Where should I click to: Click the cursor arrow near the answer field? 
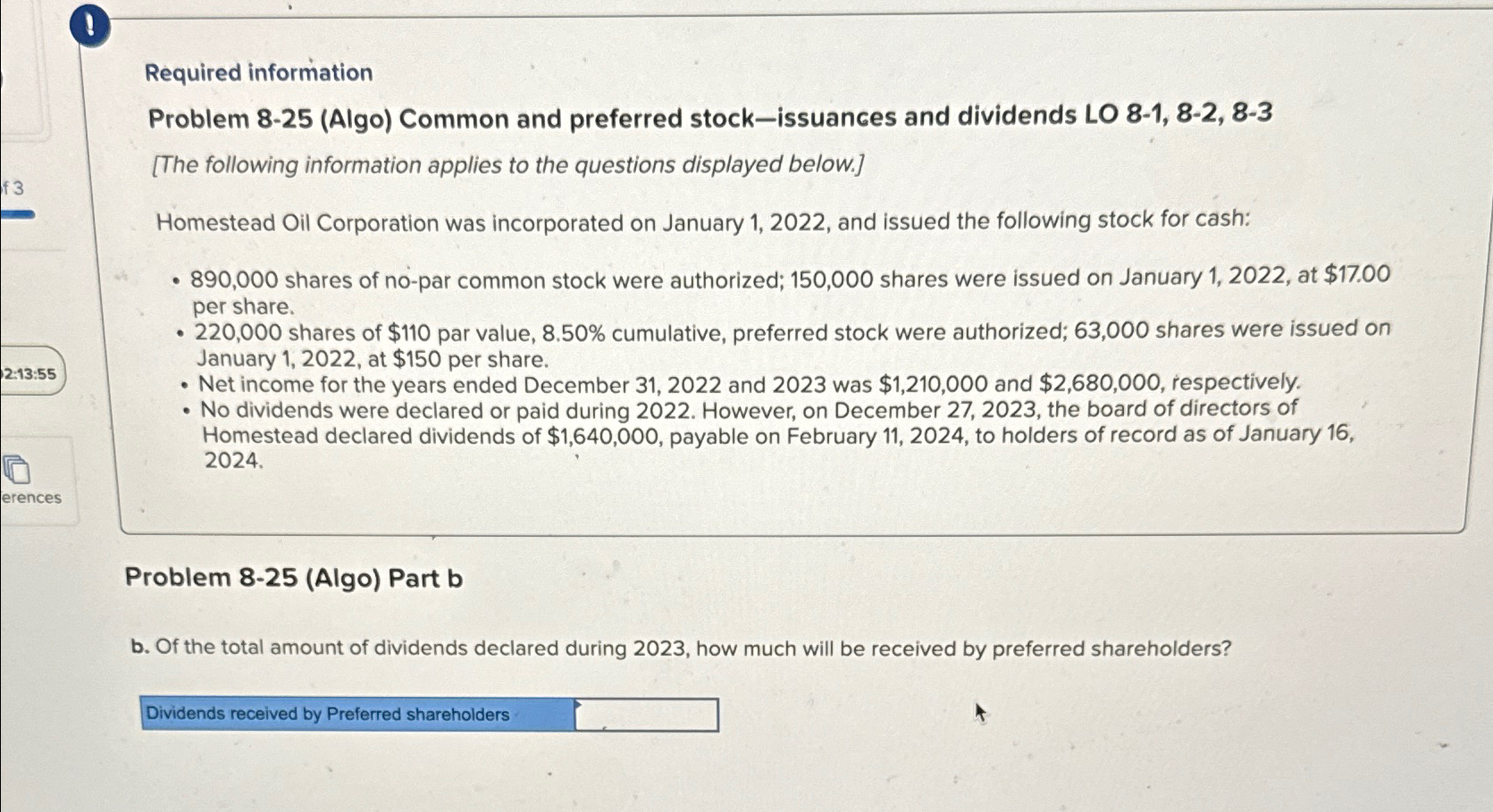pos(981,713)
